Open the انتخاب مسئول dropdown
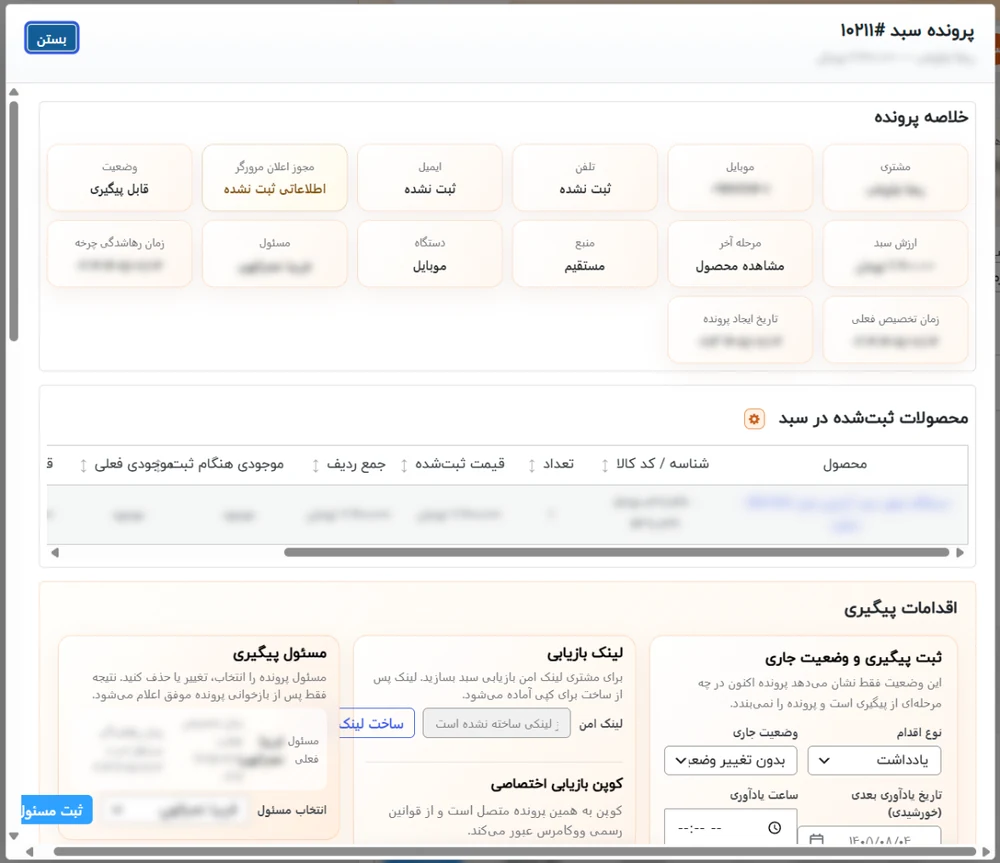Viewport: 1000px width, 863px height. (176, 810)
